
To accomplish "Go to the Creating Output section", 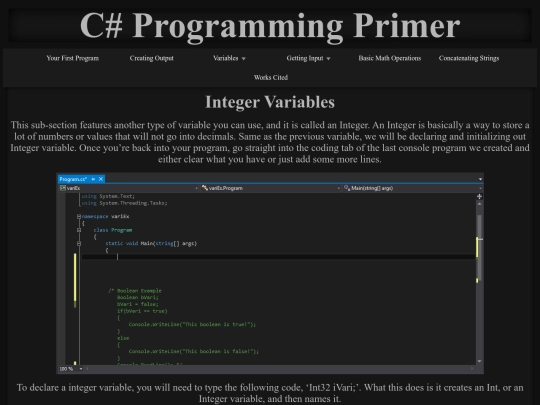I will coord(152,58).
